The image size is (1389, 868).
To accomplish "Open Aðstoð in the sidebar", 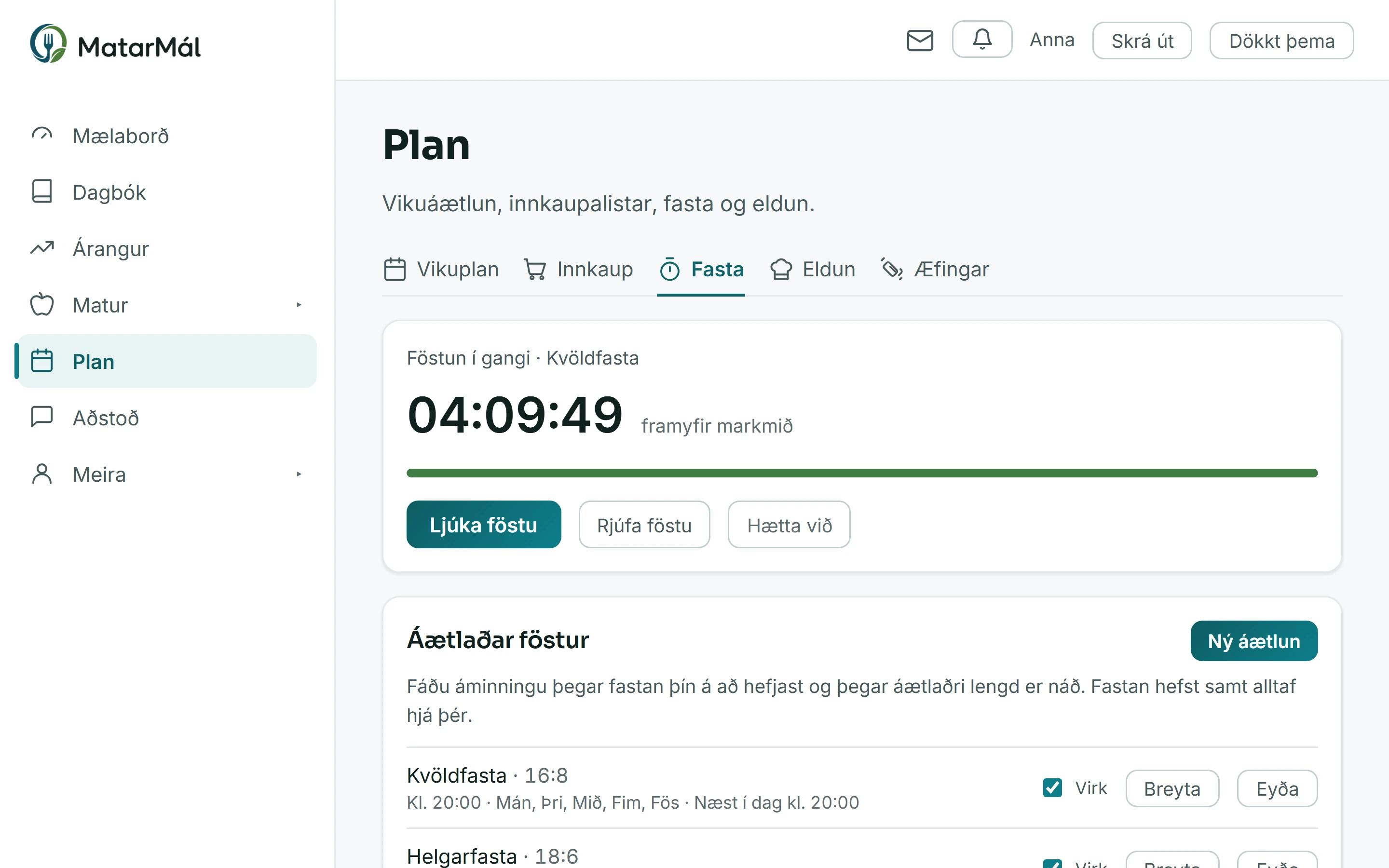I will click(167, 418).
